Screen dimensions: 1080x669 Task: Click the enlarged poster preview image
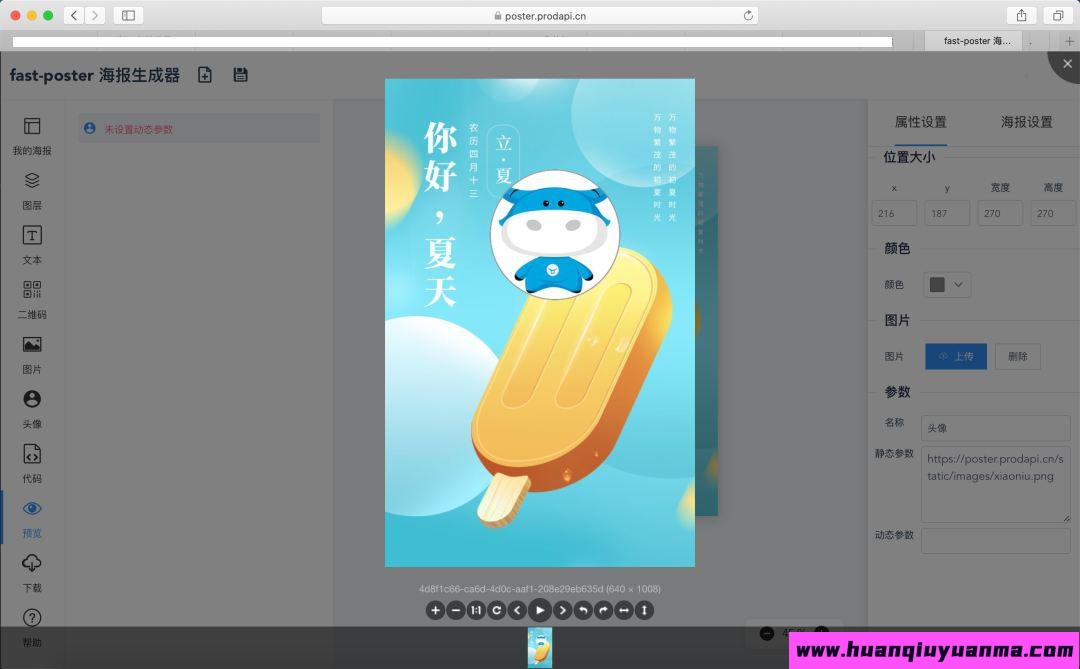(x=540, y=322)
